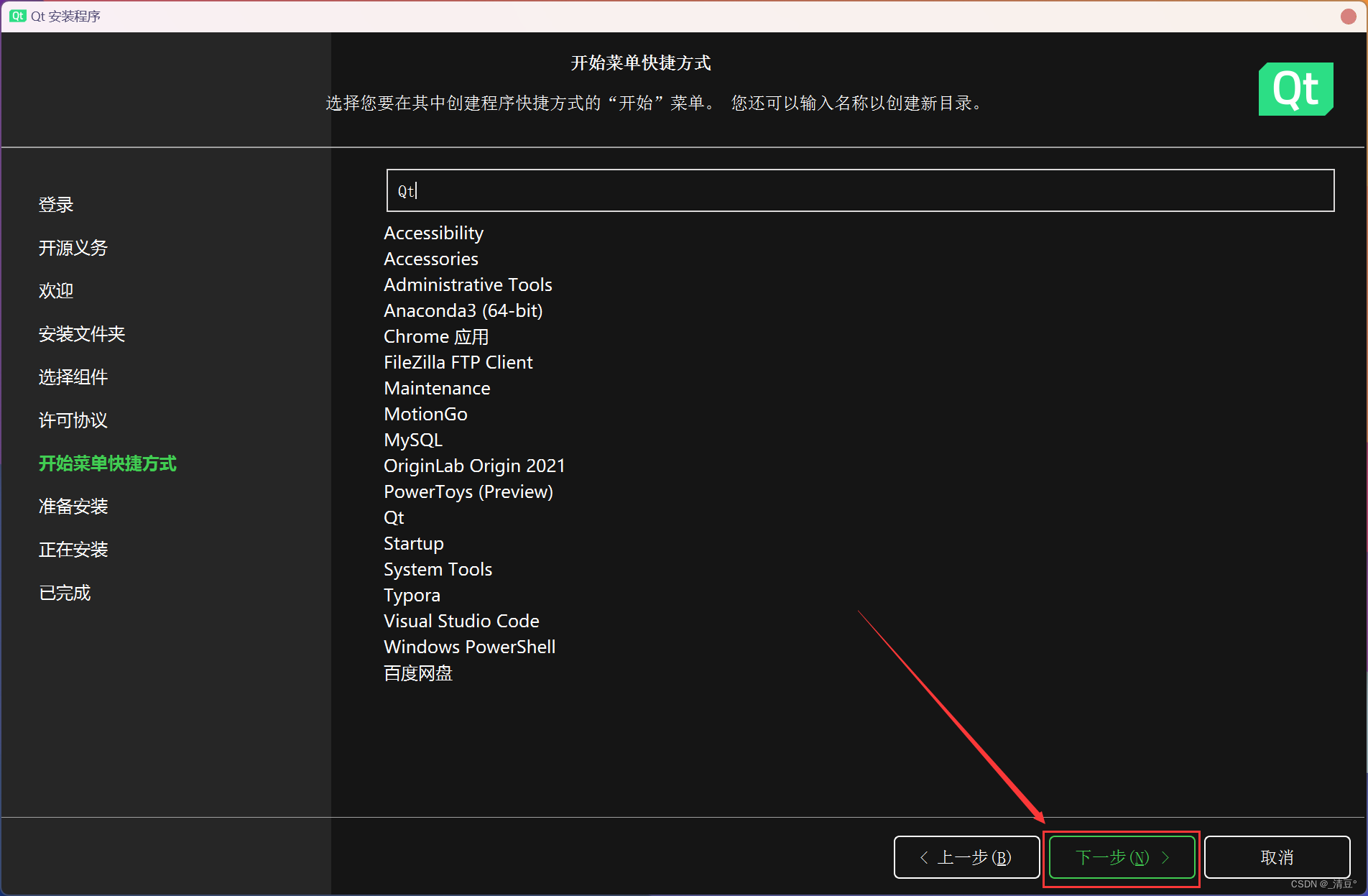
Task: Click the 选择组件 step in sidebar
Action: 73,377
